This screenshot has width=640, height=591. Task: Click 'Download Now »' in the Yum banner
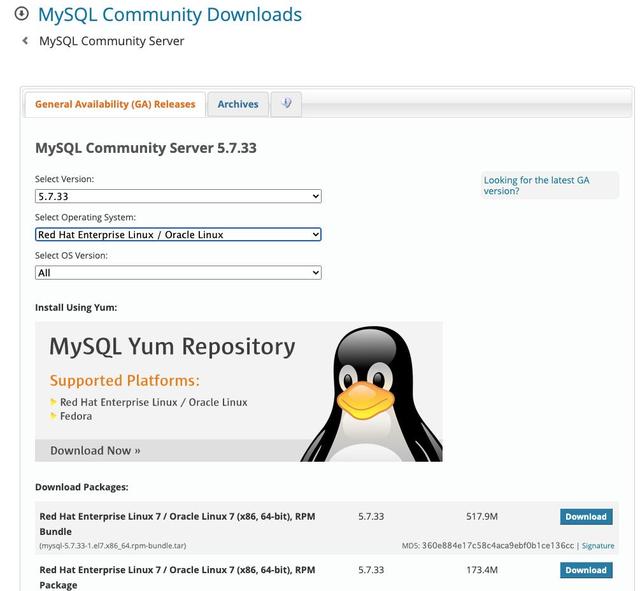tap(95, 451)
